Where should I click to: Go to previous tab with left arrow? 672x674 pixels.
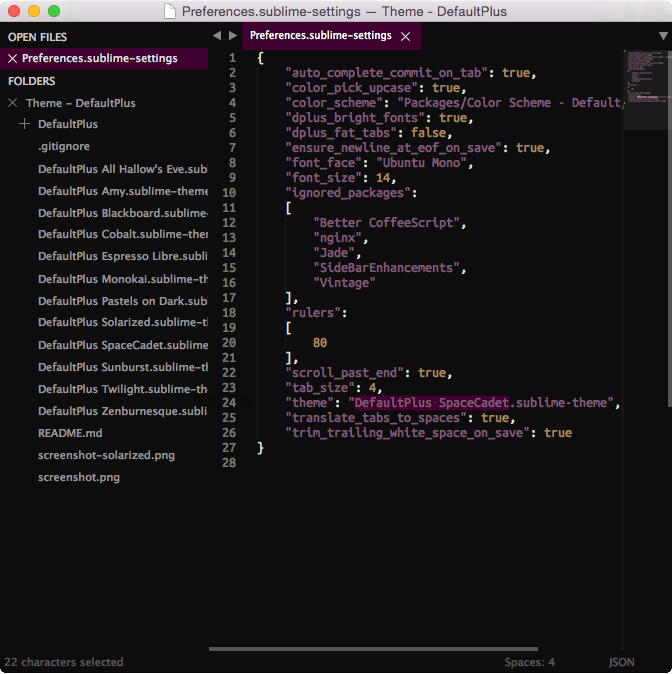click(217, 36)
